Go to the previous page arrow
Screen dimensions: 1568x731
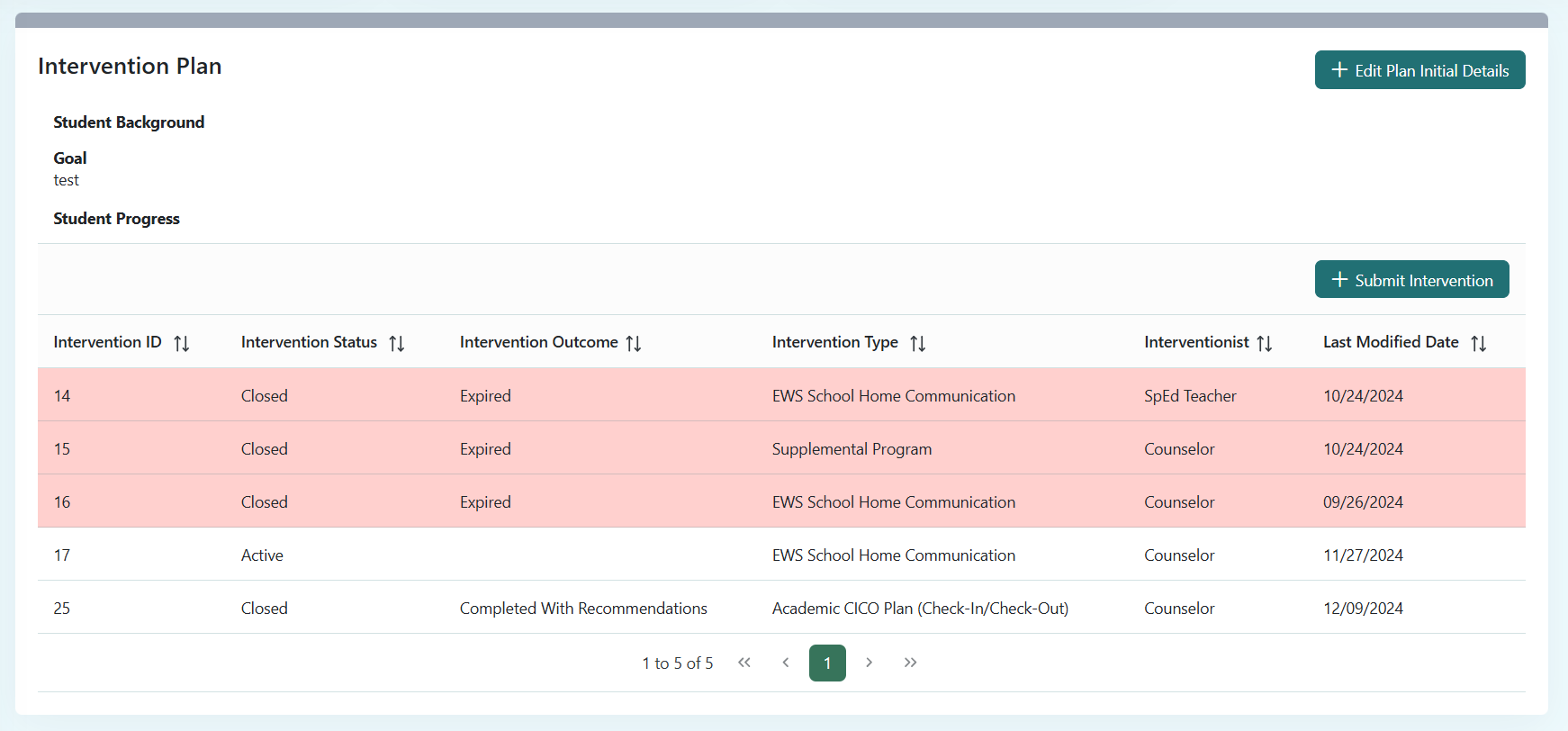click(786, 663)
